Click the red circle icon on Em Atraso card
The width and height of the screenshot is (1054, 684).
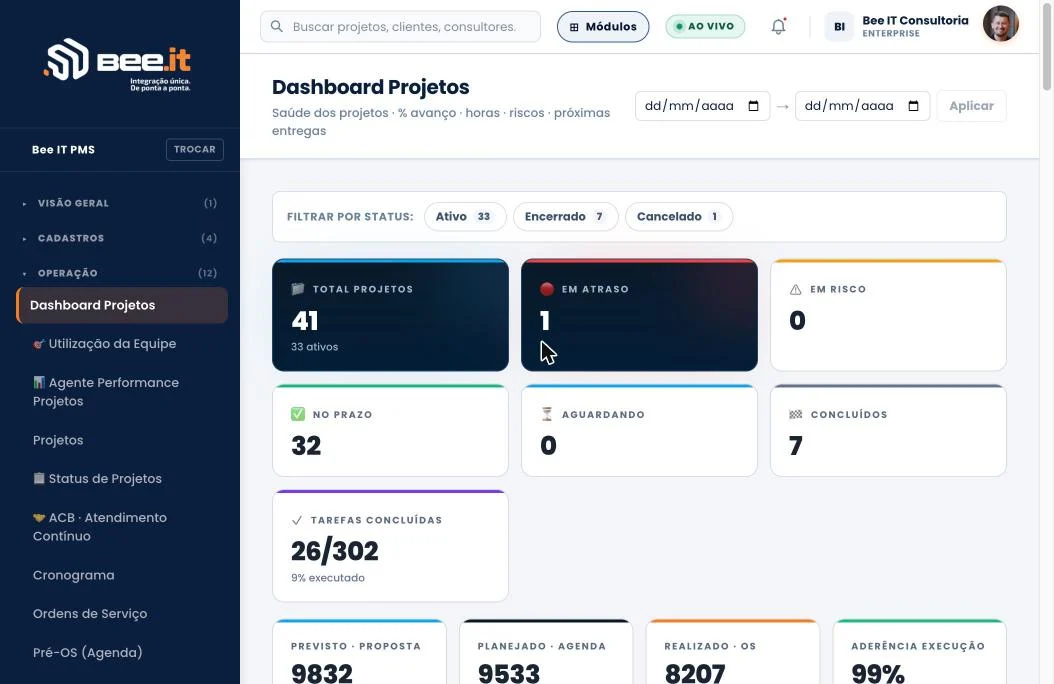pos(546,289)
